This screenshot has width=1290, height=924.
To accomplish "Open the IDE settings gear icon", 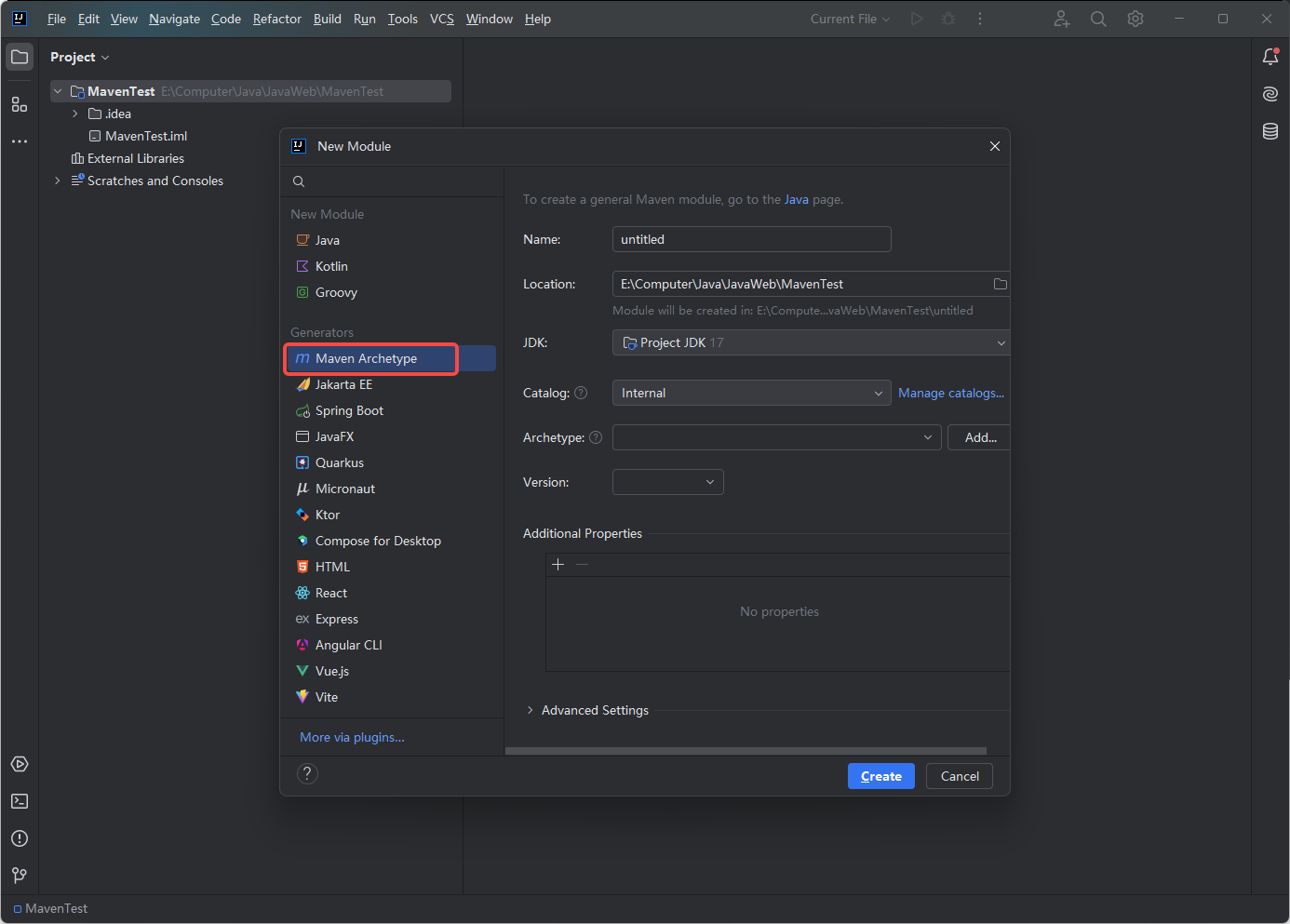I will (x=1135, y=19).
